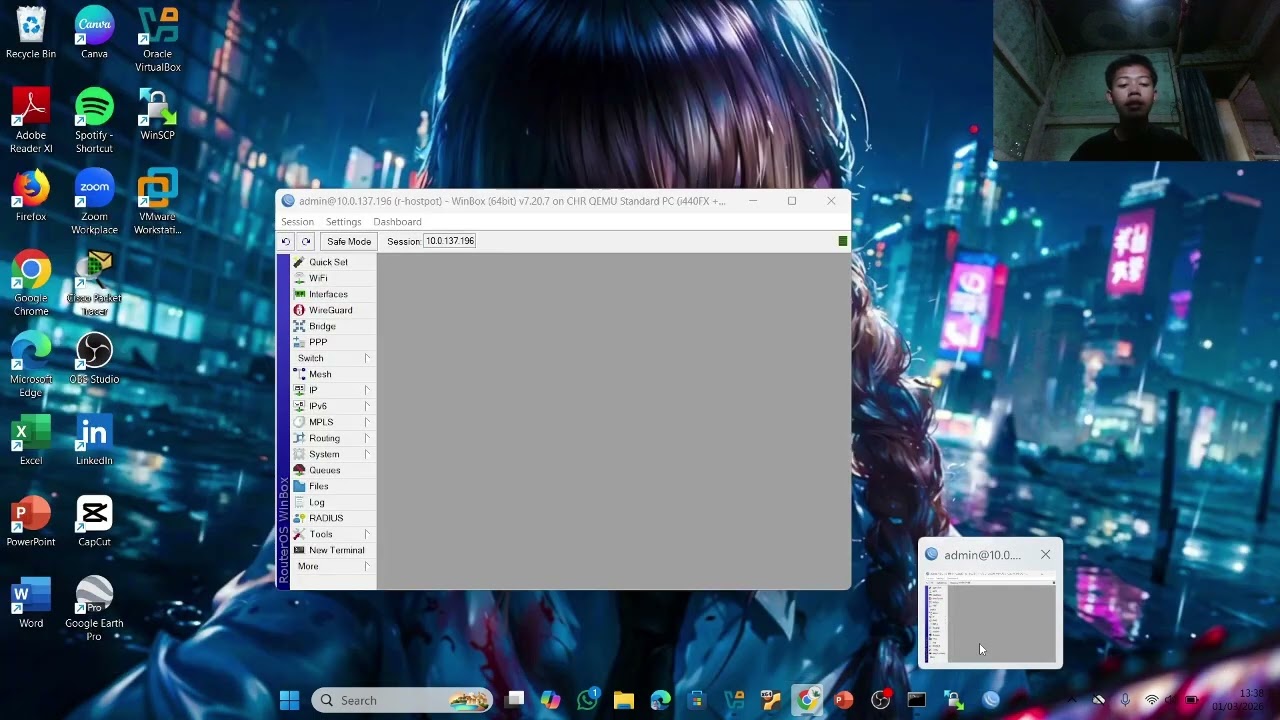Screen dimensions: 1280x720
Task: Close the WinBox taskbar preview
Action: pyautogui.click(x=1045, y=555)
